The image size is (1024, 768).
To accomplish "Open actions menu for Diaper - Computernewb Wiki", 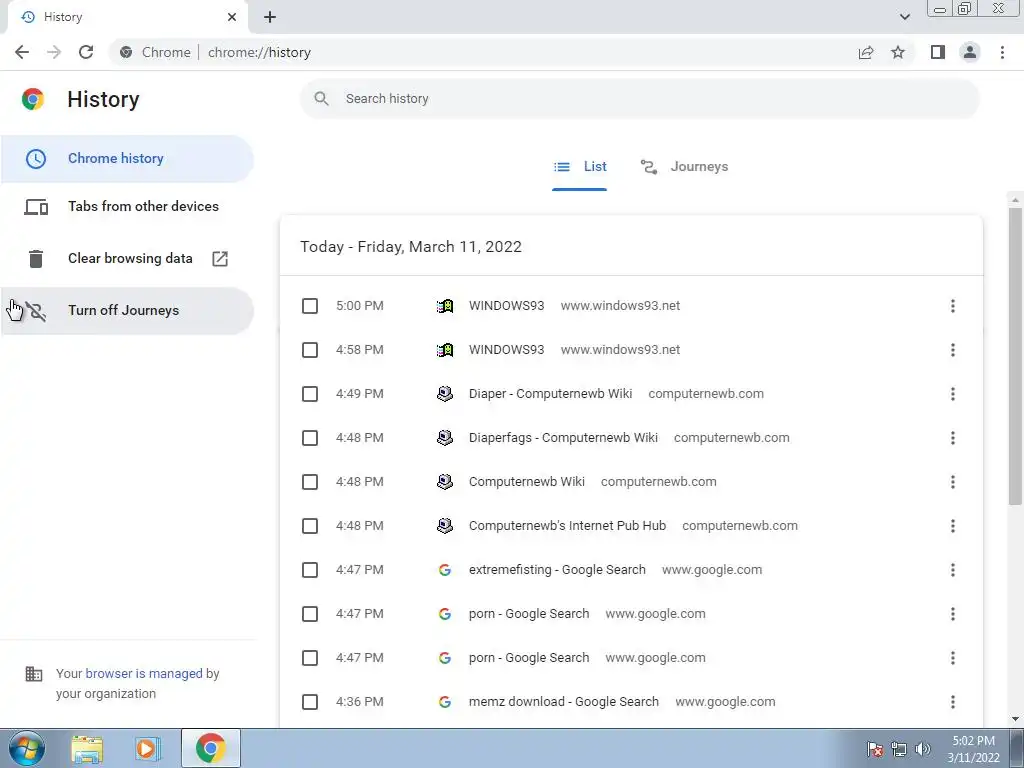I will (x=953, y=394).
